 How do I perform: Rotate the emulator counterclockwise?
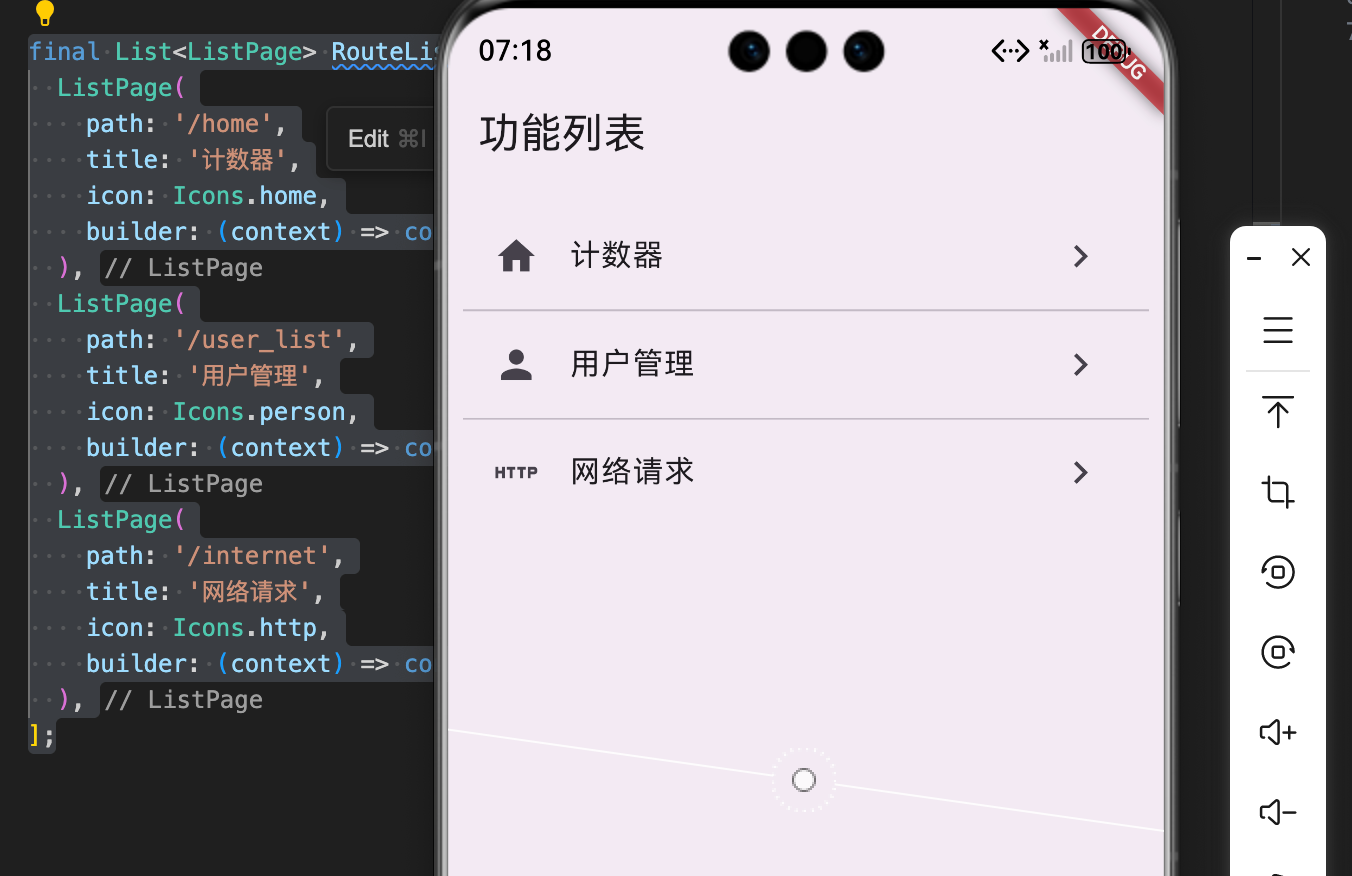click(x=1278, y=572)
